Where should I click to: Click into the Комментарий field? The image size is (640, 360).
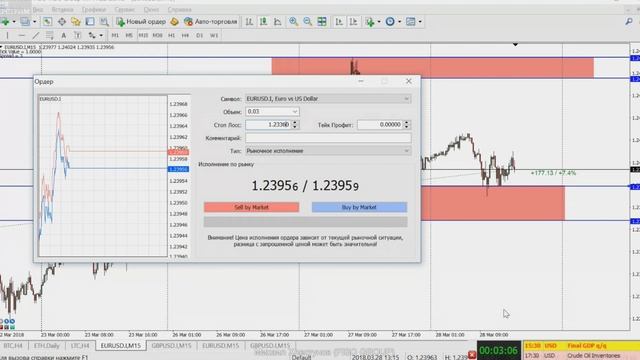pyautogui.click(x=328, y=138)
